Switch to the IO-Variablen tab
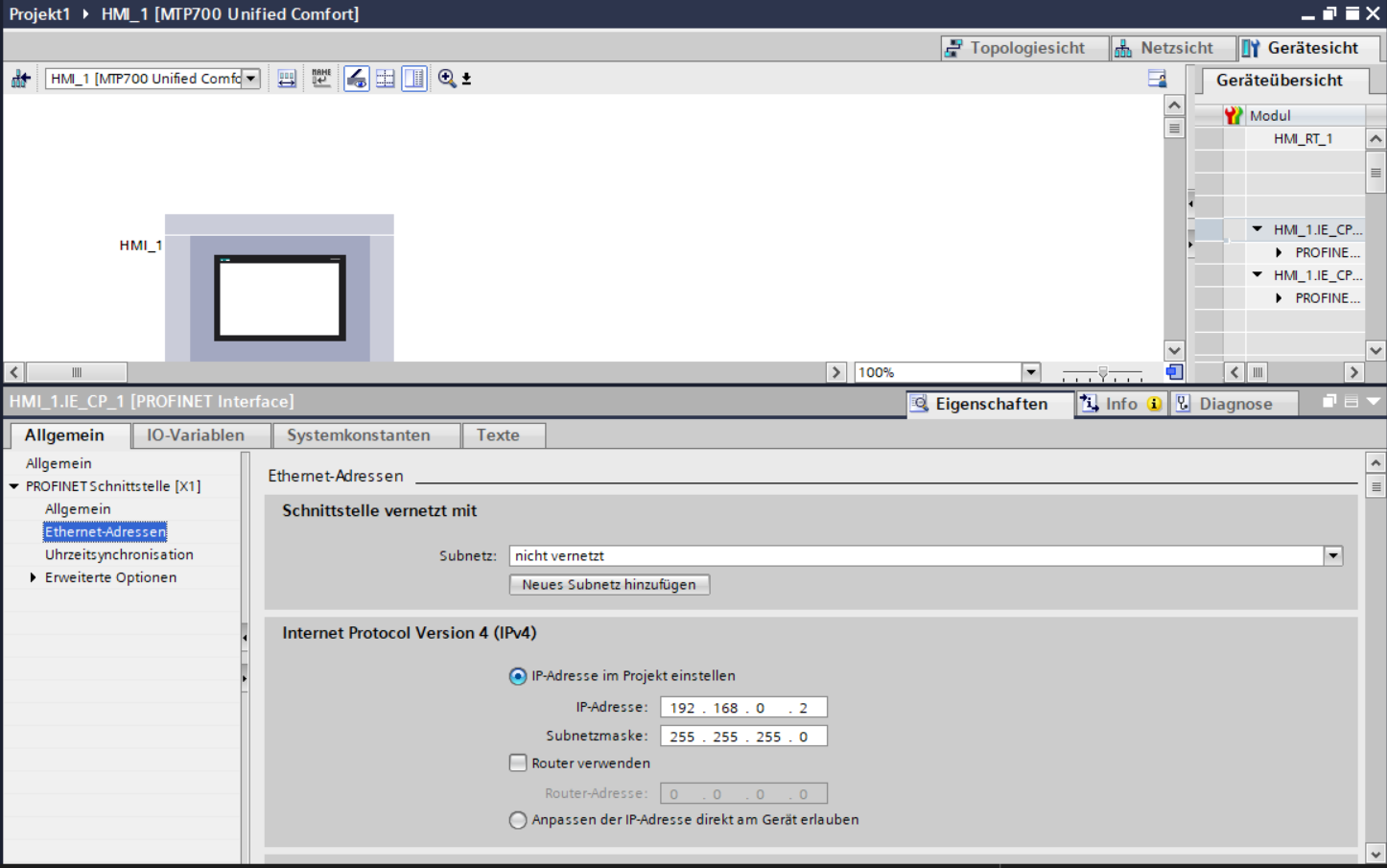 (x=196, y=435)
